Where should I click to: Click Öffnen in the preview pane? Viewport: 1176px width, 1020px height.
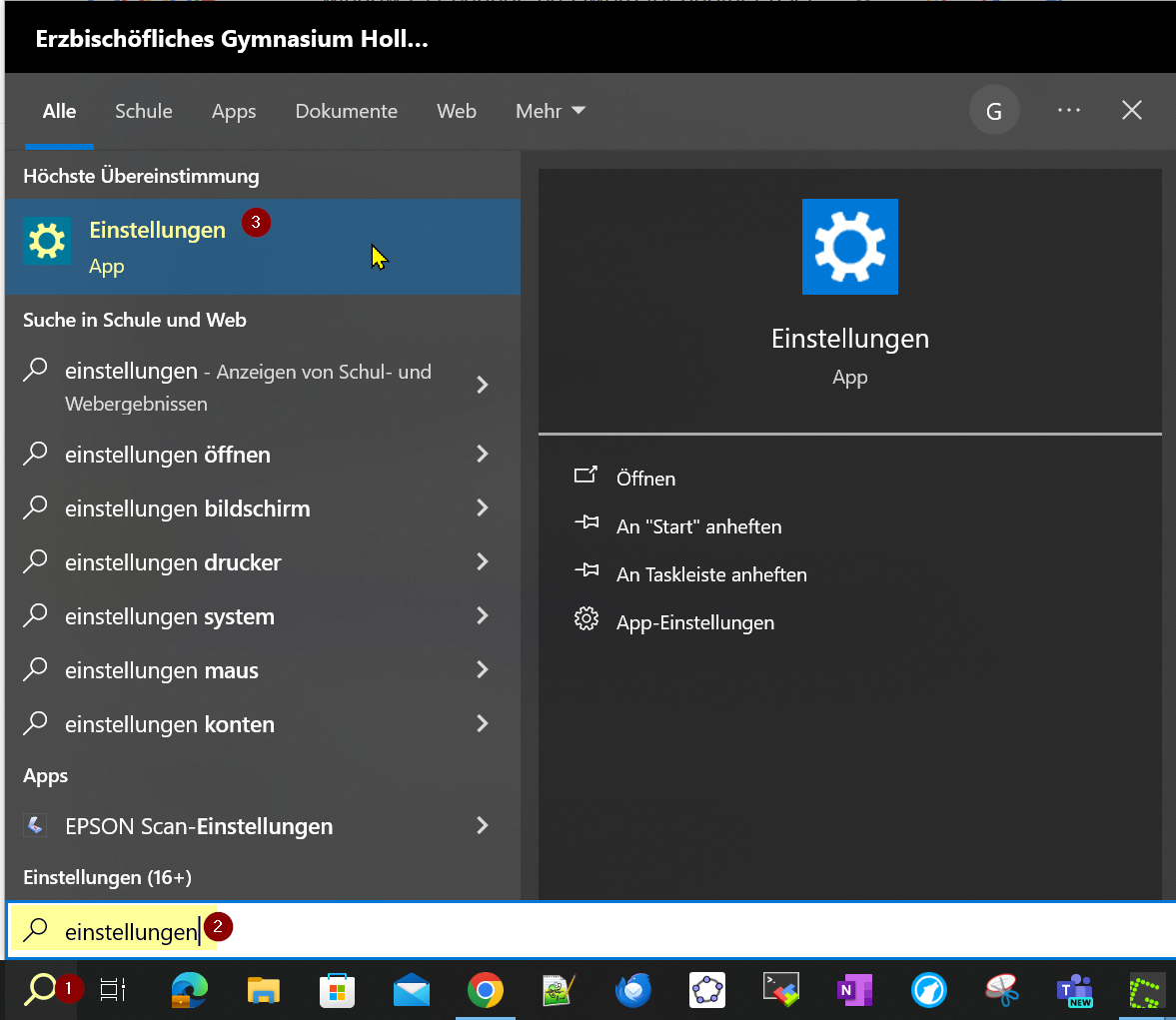pyautogui.click(x=645, y=479)
